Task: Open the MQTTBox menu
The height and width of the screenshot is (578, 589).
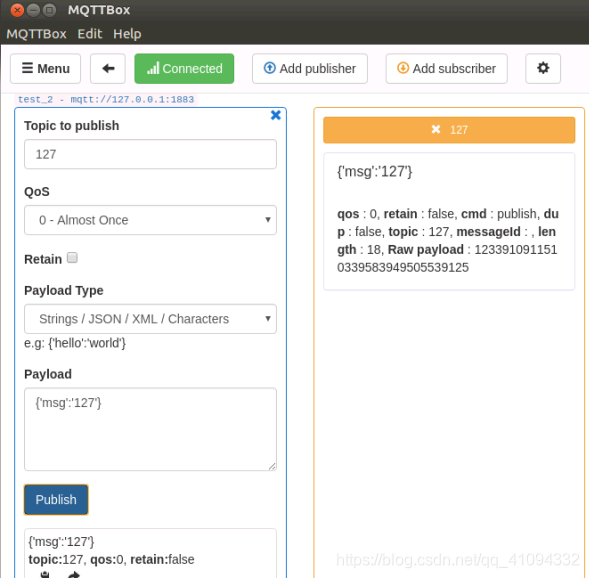Action: click(36, 34)
